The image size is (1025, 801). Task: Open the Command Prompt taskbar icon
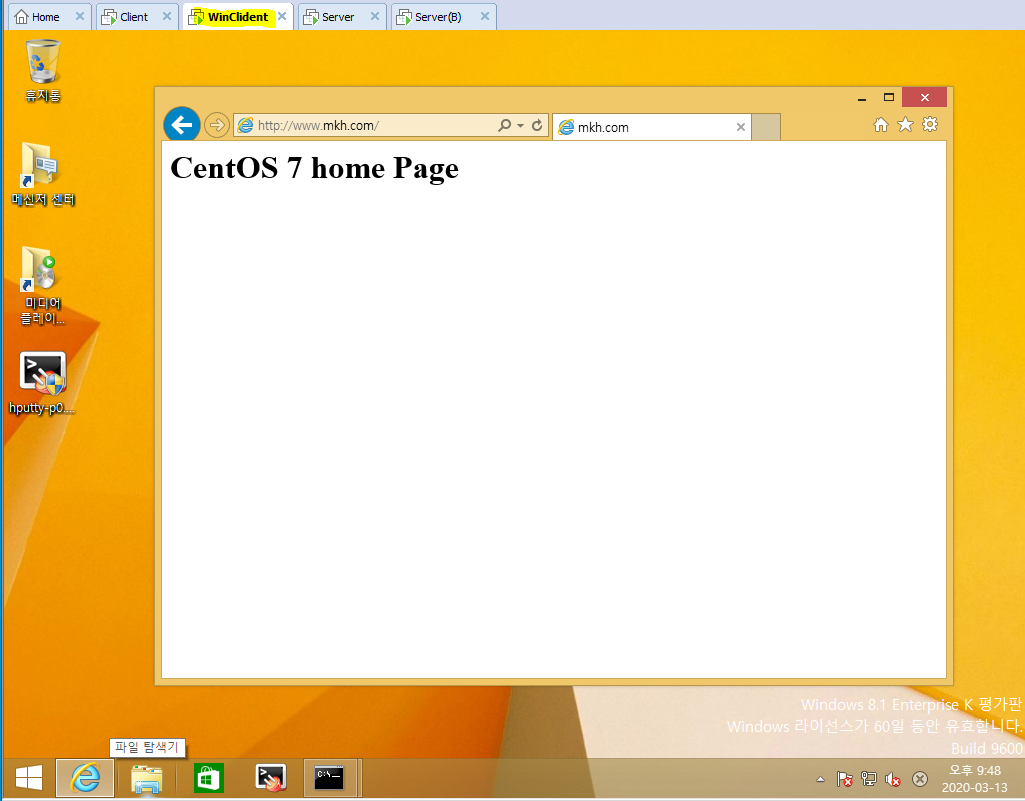[x=330, y=777]
